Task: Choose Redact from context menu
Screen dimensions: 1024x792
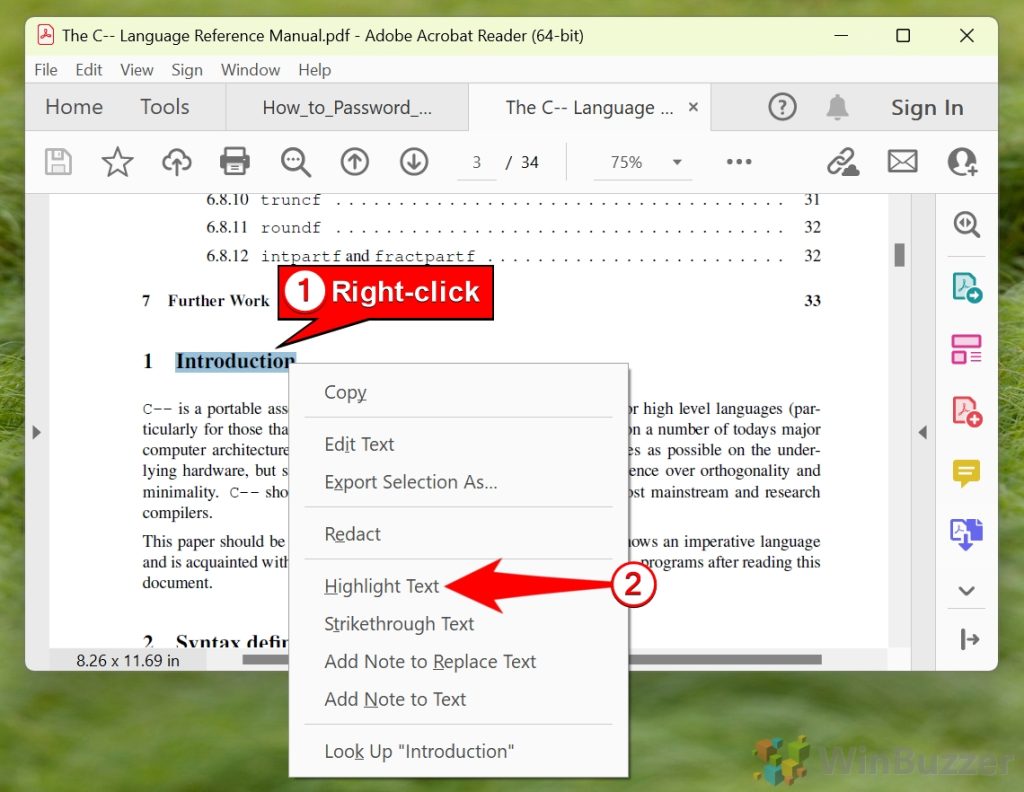Action: (x=458, y=534)
